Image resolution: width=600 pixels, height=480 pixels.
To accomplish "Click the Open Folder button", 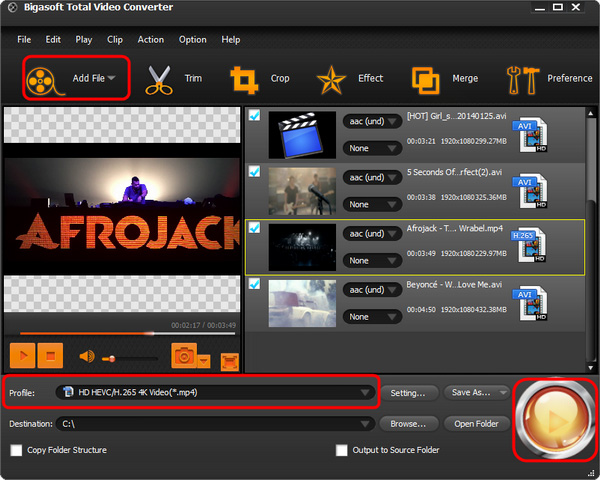I will tap(476, 424).
